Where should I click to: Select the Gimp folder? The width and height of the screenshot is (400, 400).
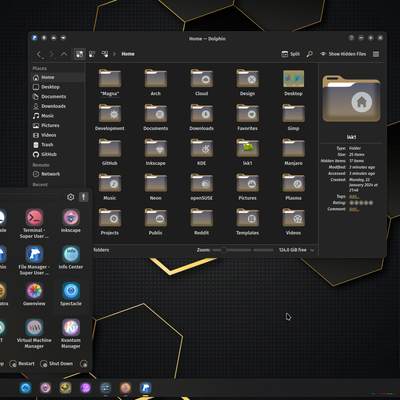pos(293,117)
